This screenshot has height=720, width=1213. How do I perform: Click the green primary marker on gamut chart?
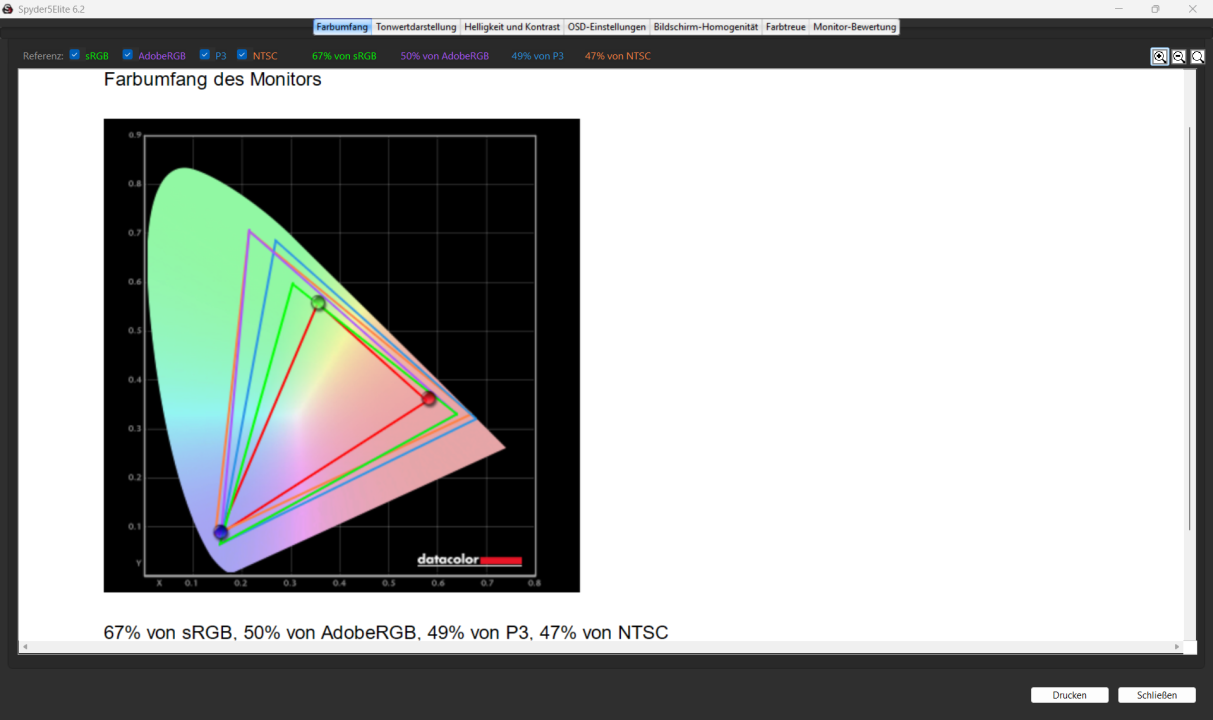click(x=318, y=302)
